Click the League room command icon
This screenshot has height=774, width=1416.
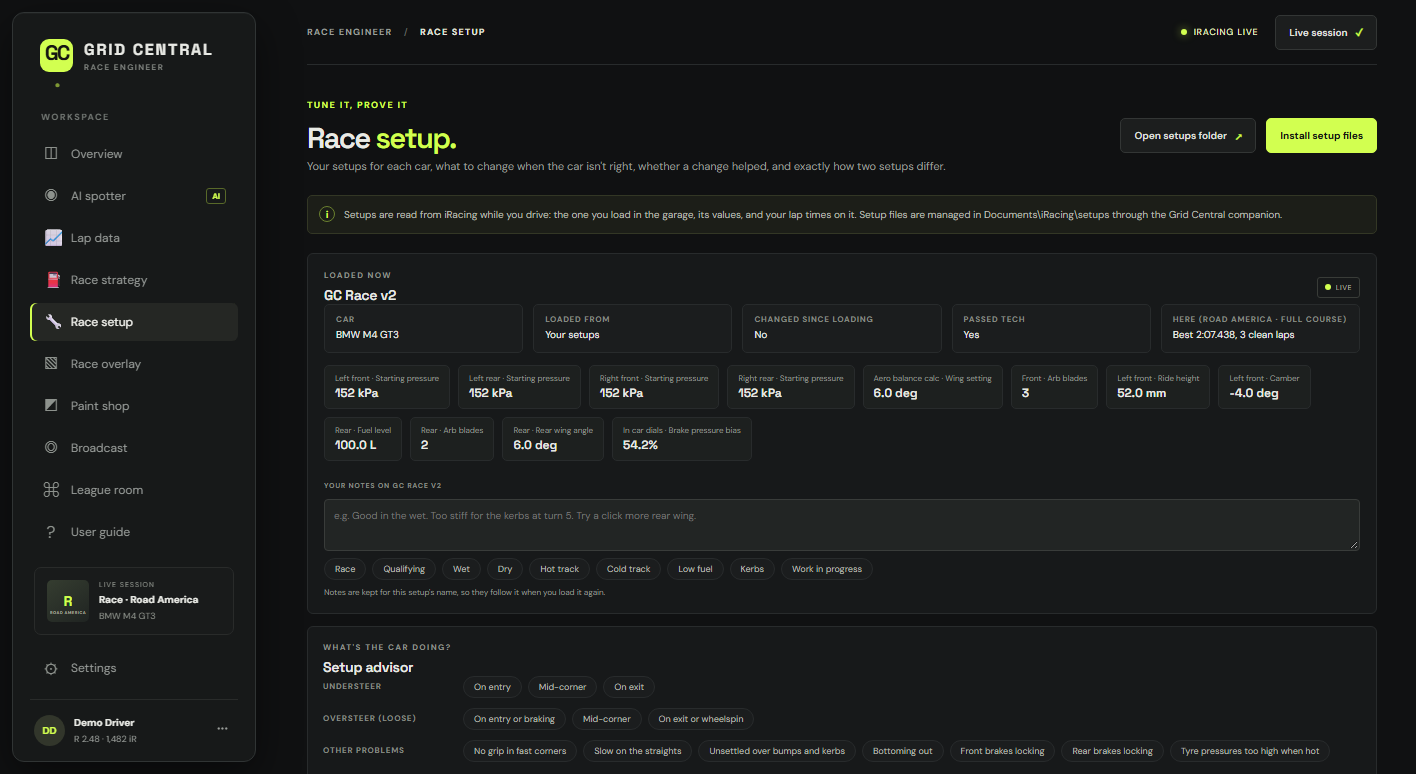coord(51,490)
